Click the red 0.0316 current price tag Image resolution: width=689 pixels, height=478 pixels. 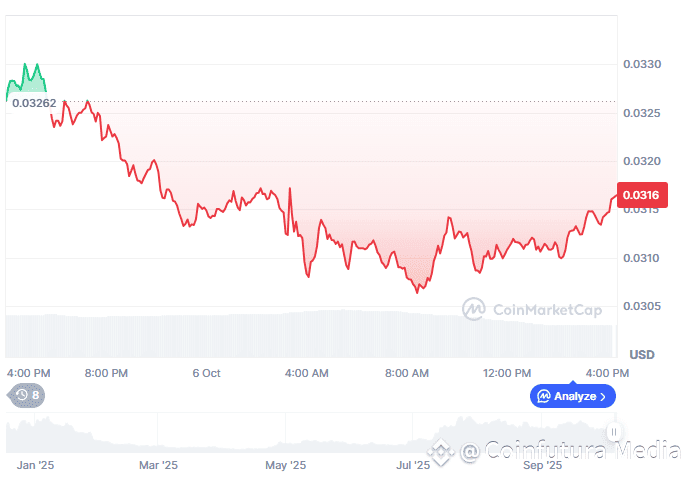[642, 195]
